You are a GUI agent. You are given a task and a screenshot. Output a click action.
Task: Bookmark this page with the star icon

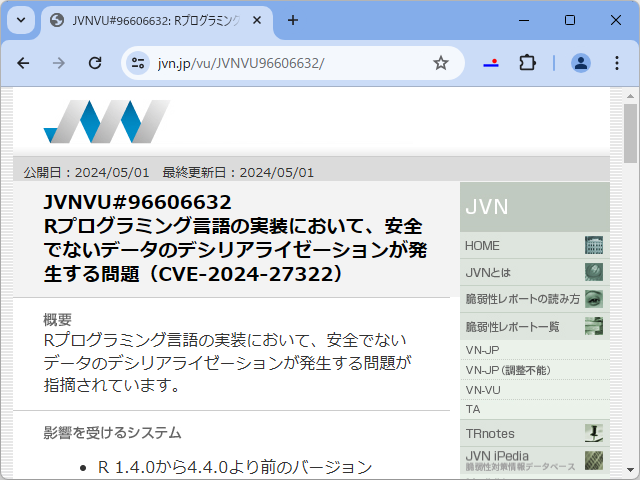tap(440, 63)
